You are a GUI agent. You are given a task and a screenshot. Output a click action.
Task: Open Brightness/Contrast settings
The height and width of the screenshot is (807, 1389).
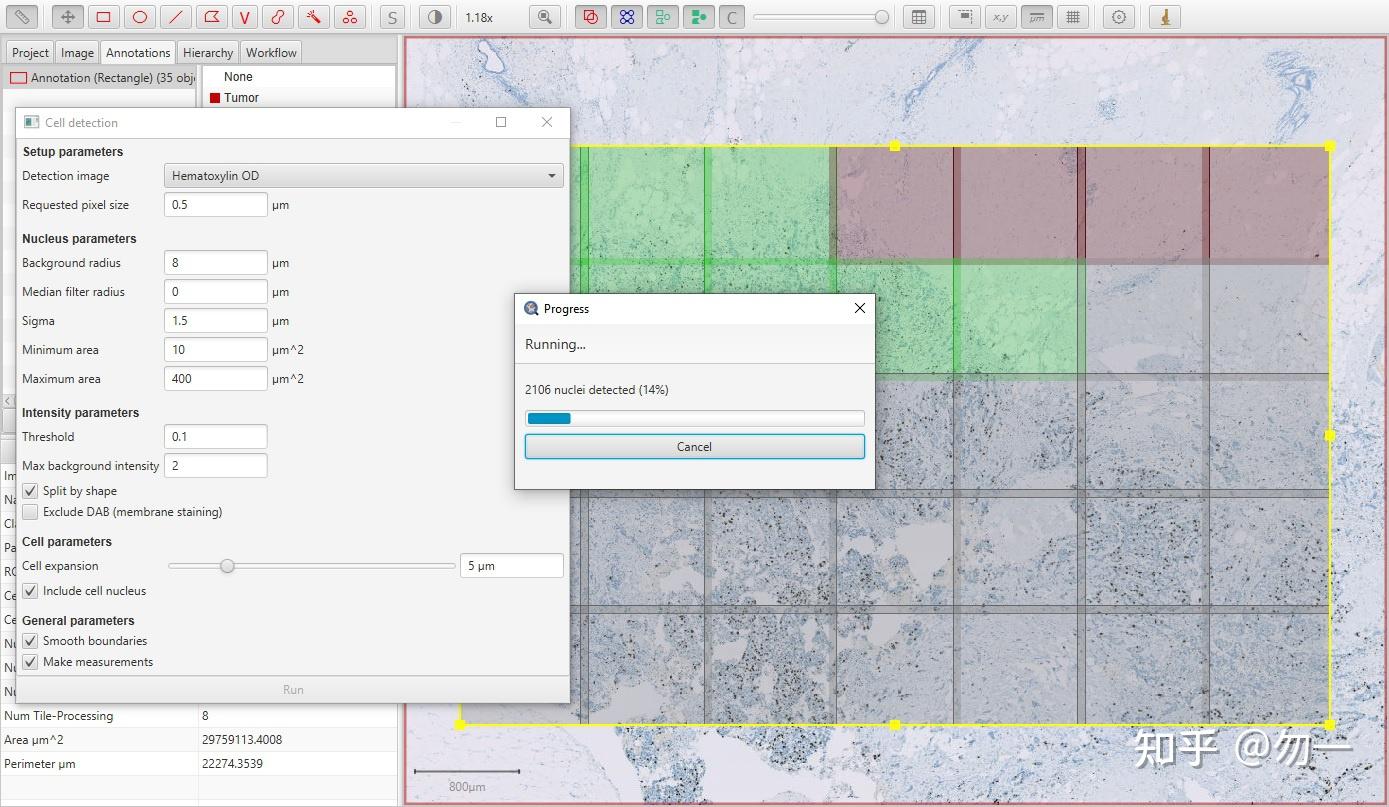[433, 17]
